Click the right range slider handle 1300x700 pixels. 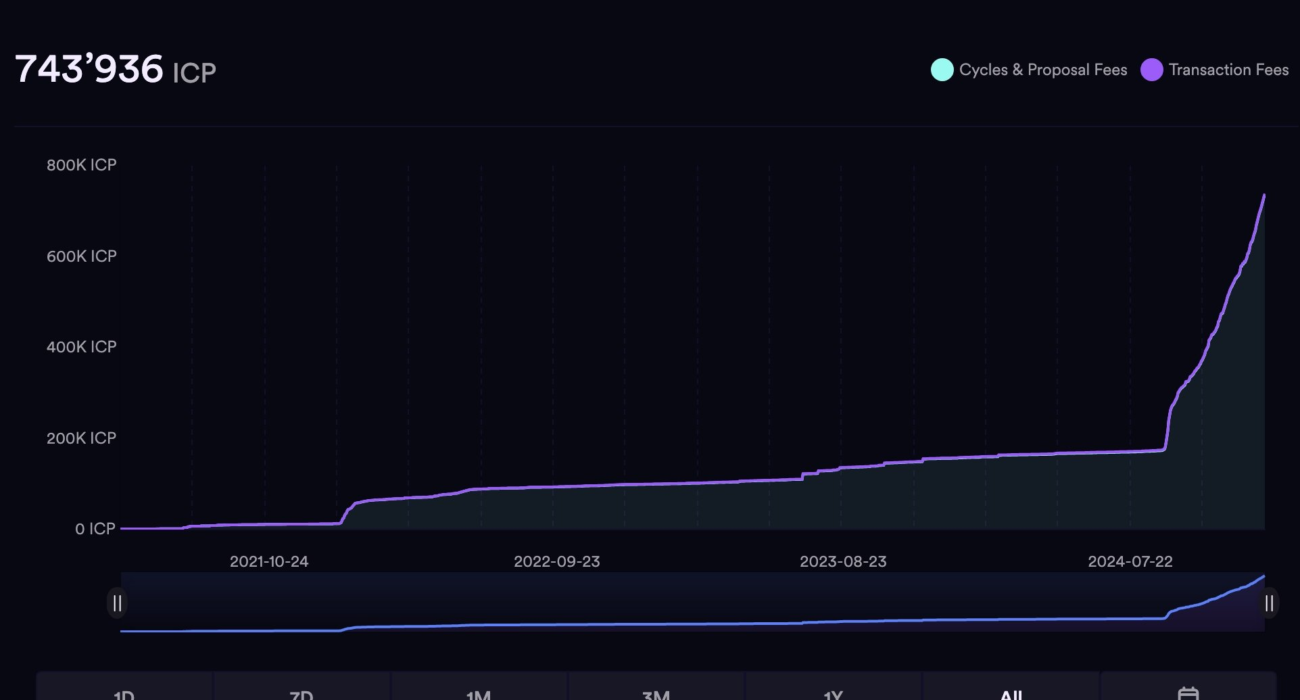pyautogui.click(x=1269, y=603)
